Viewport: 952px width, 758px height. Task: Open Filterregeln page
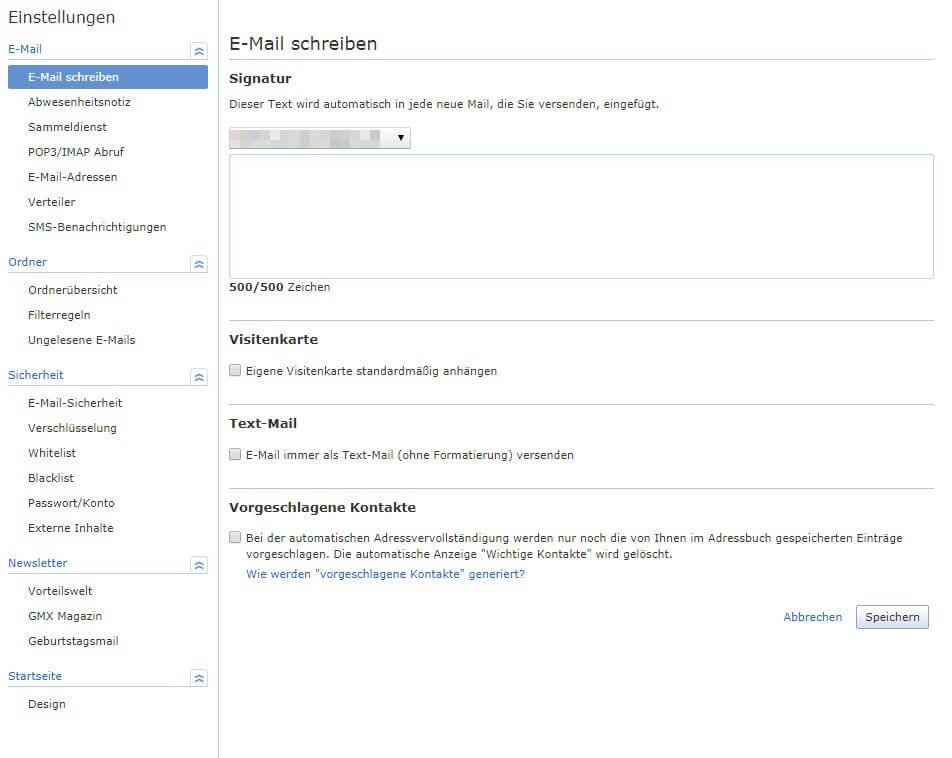(x=59, y=315)
